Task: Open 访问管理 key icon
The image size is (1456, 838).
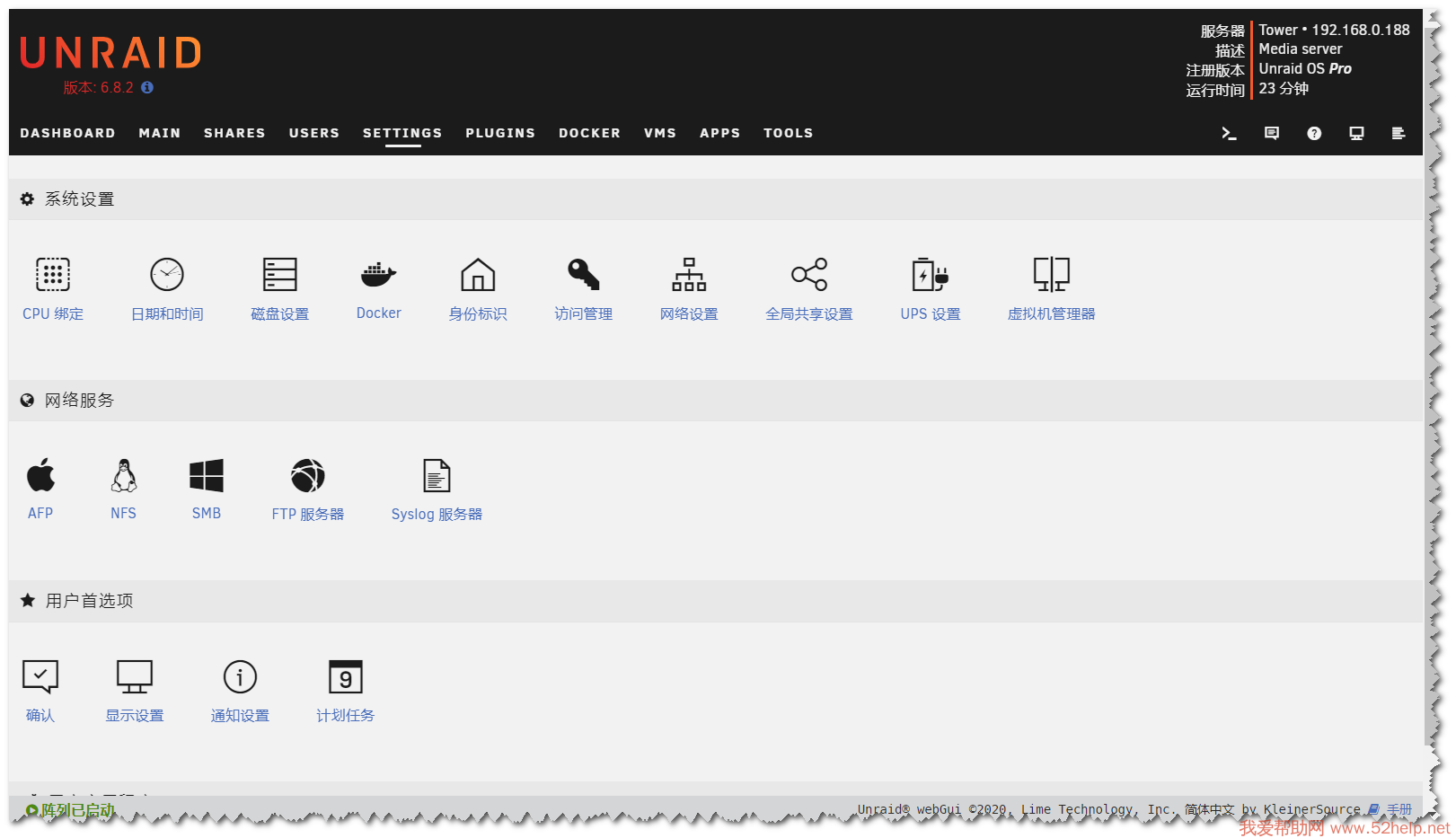Action: [583, 274]
